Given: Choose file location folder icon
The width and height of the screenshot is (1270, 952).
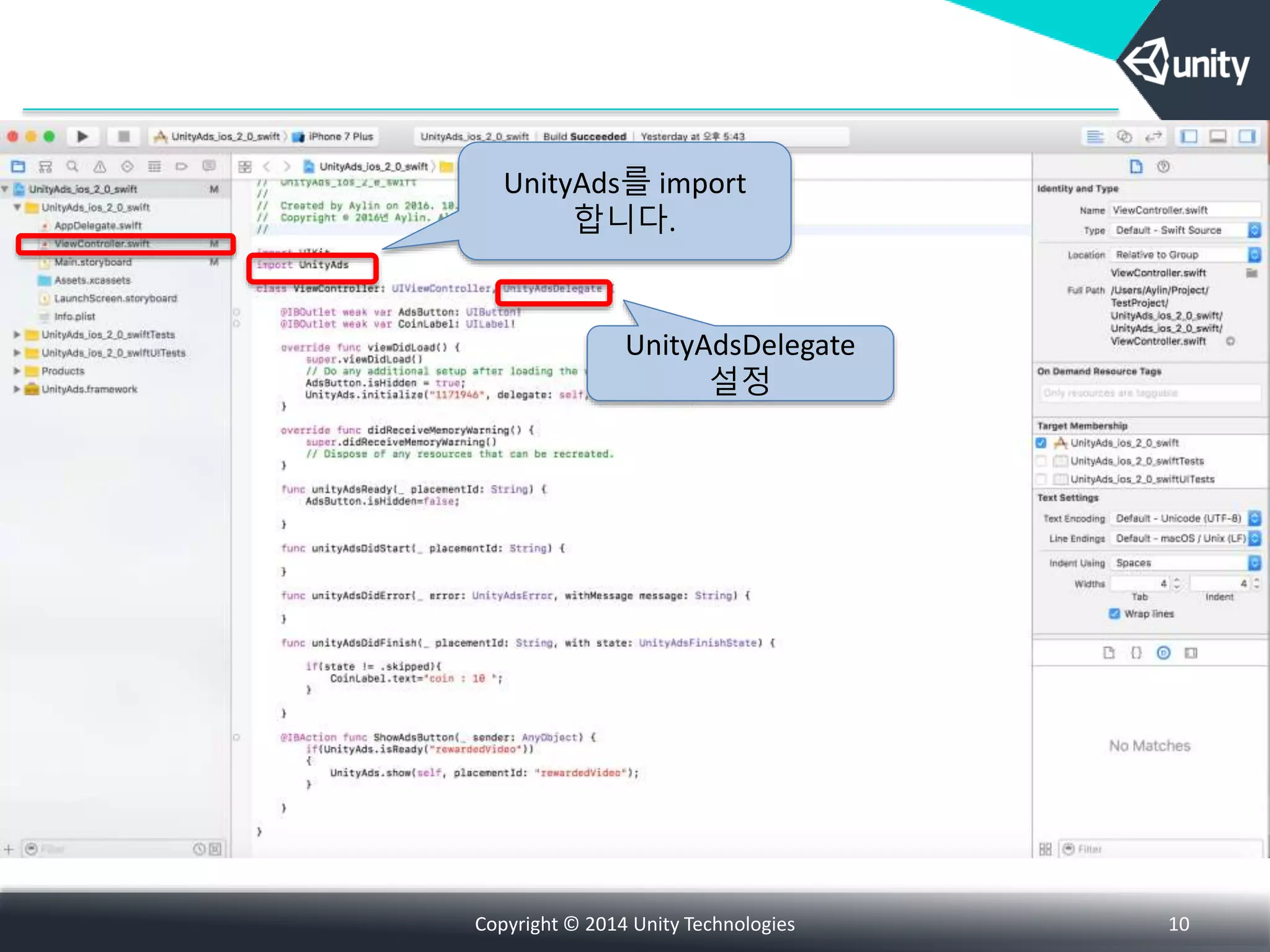Looking at the screenshot, I should tap(1252, 273).
